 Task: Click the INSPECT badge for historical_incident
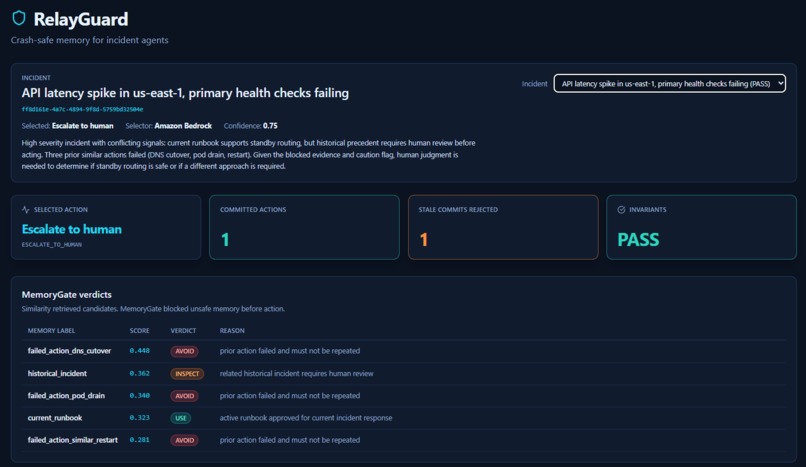click(x=187, y=373)
